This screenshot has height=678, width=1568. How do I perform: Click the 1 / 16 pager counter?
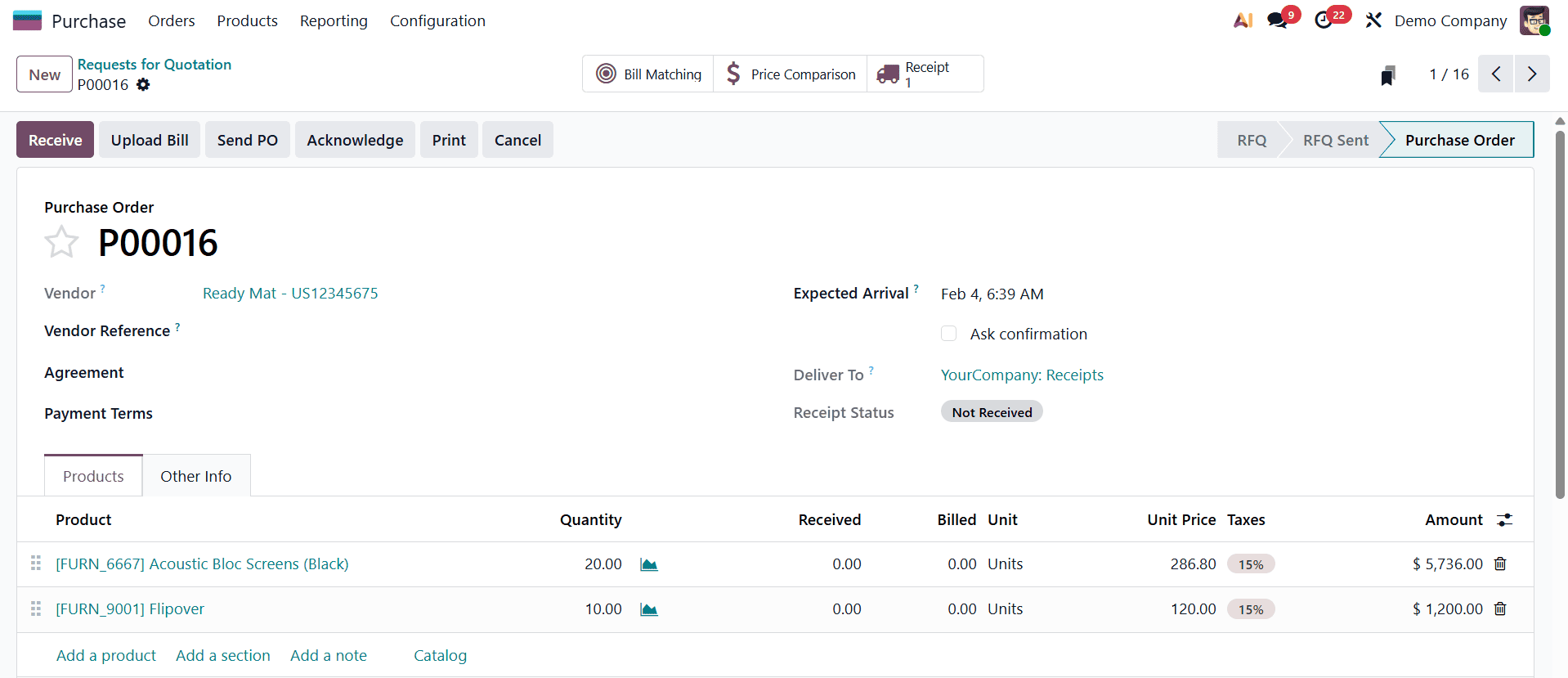click(x=1449, y=74)
